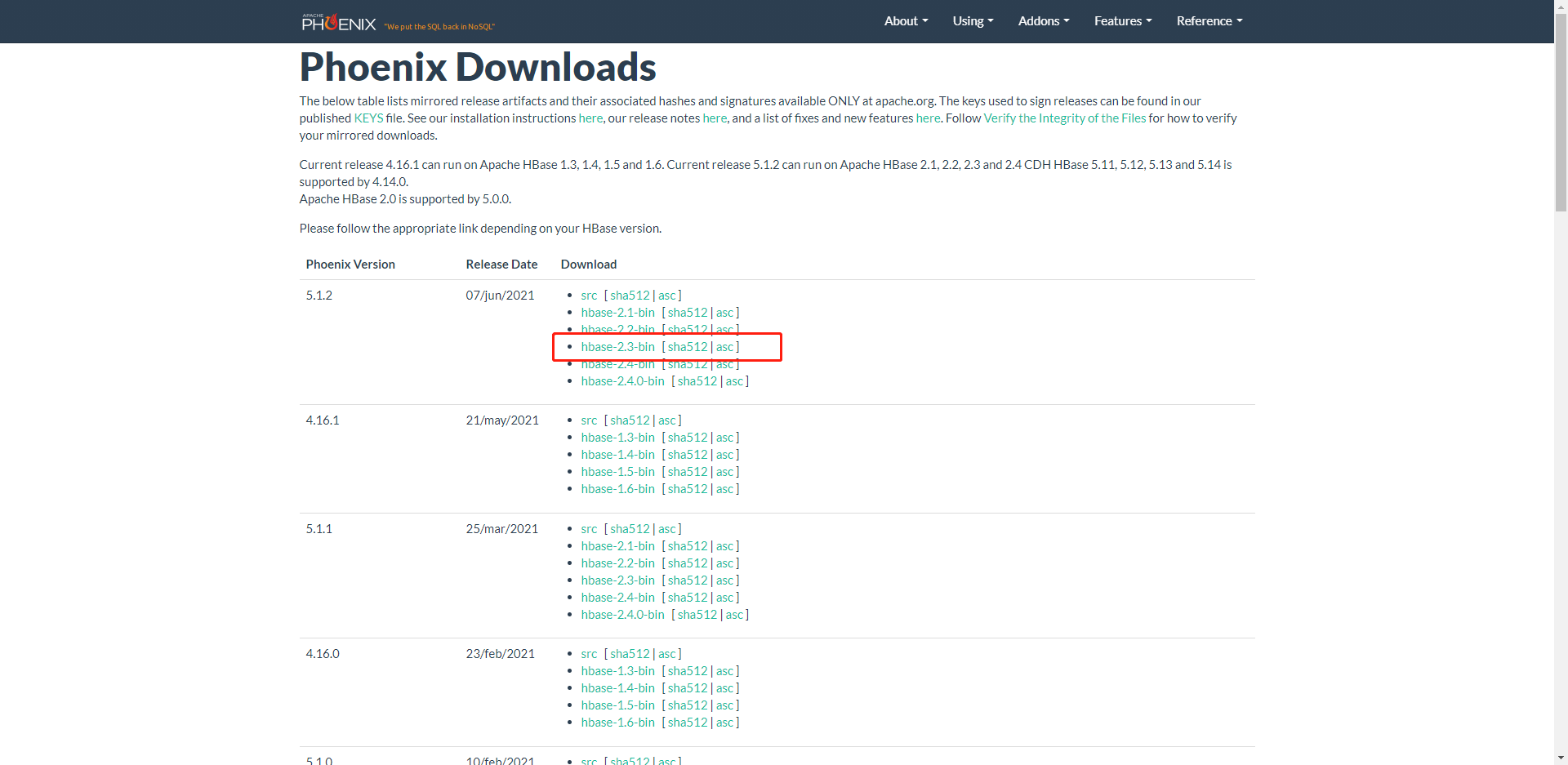Select the '23/feb/2021' release date cell

tap(501, 654)
